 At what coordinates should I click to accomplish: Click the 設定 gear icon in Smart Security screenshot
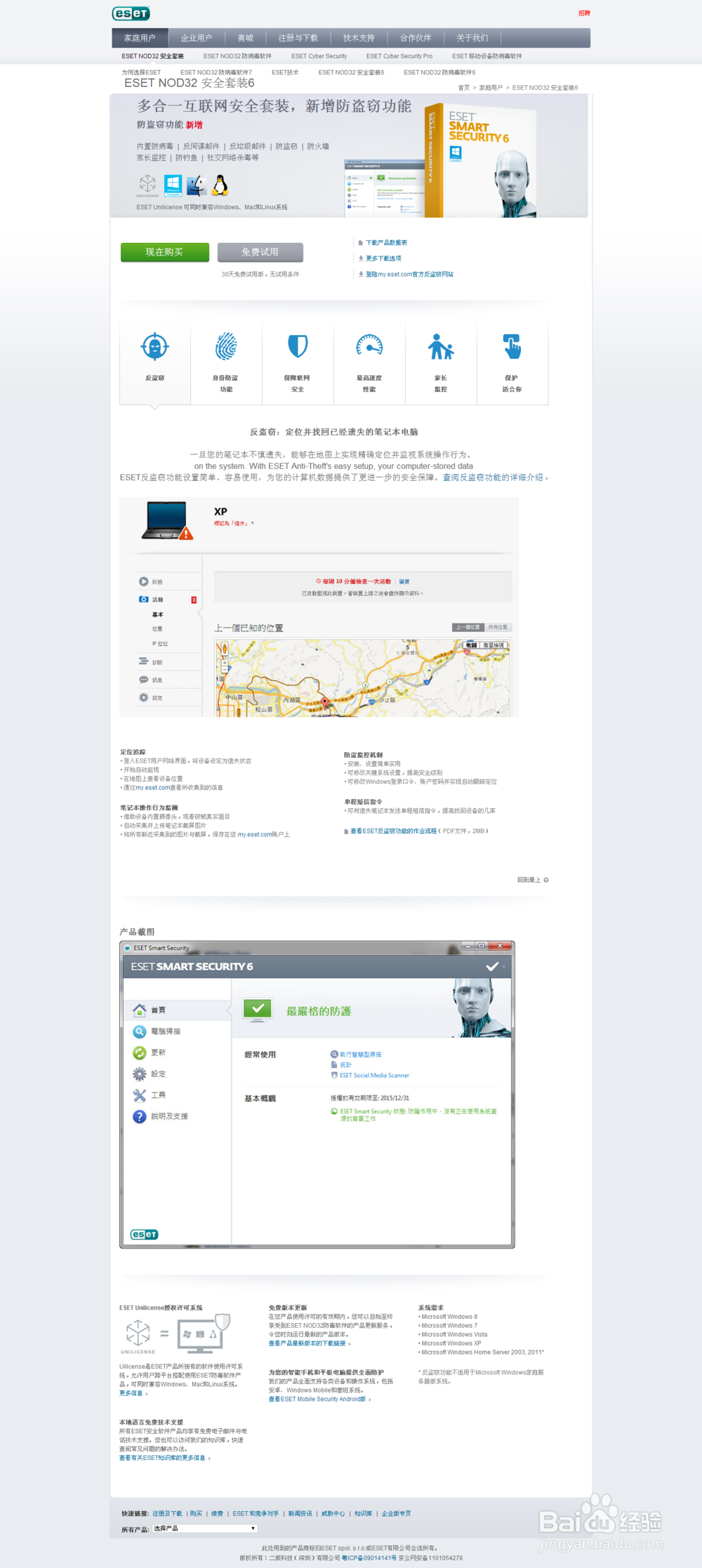140,1074
